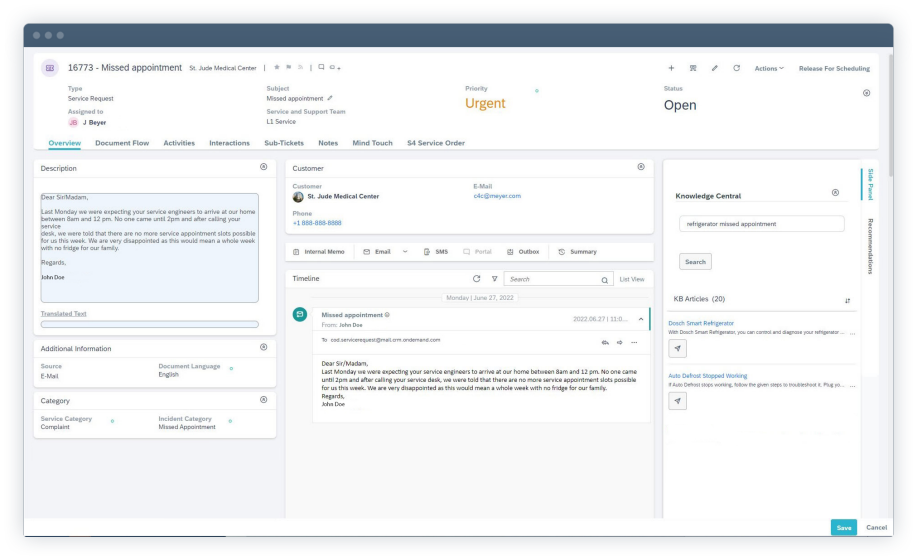Image resolution: width=917 pixels, height=560 pixels.
Task: Click the Save button
Action: pos(843,527)
